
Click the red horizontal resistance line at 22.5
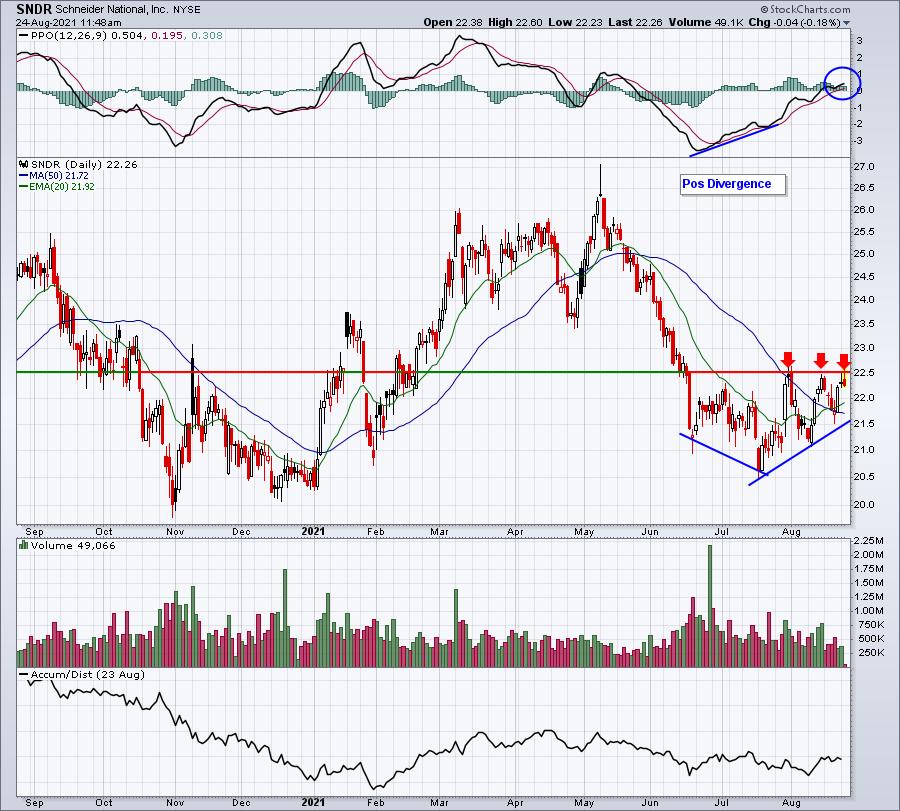tap(433, 372)
